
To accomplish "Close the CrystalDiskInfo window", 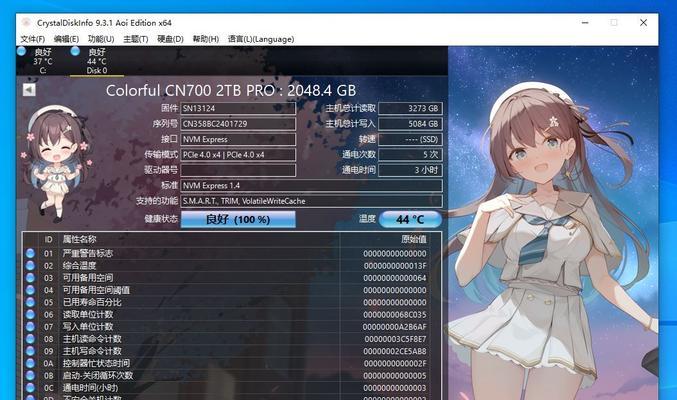I will point(643,22).
